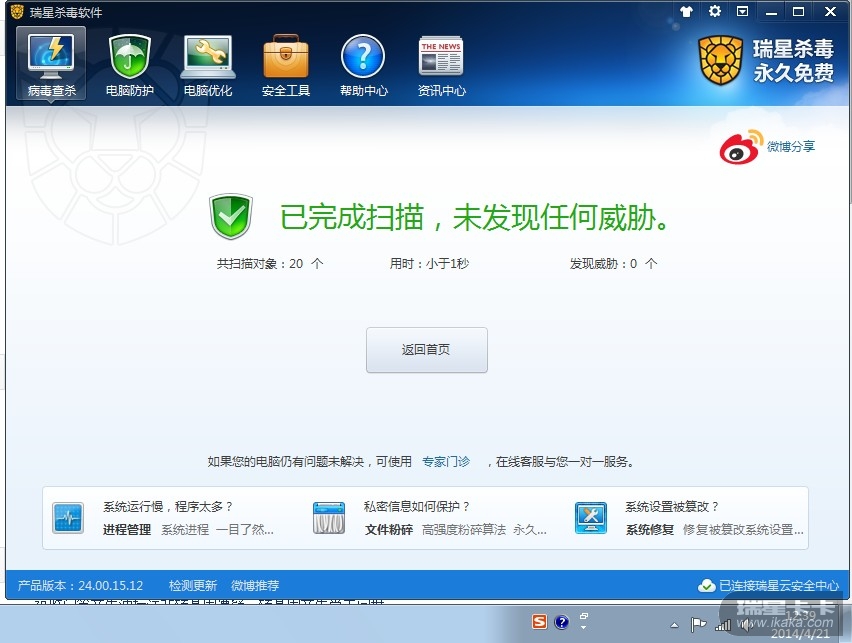Click 已连接瑞星云安全中心 status text

[779, 585]
